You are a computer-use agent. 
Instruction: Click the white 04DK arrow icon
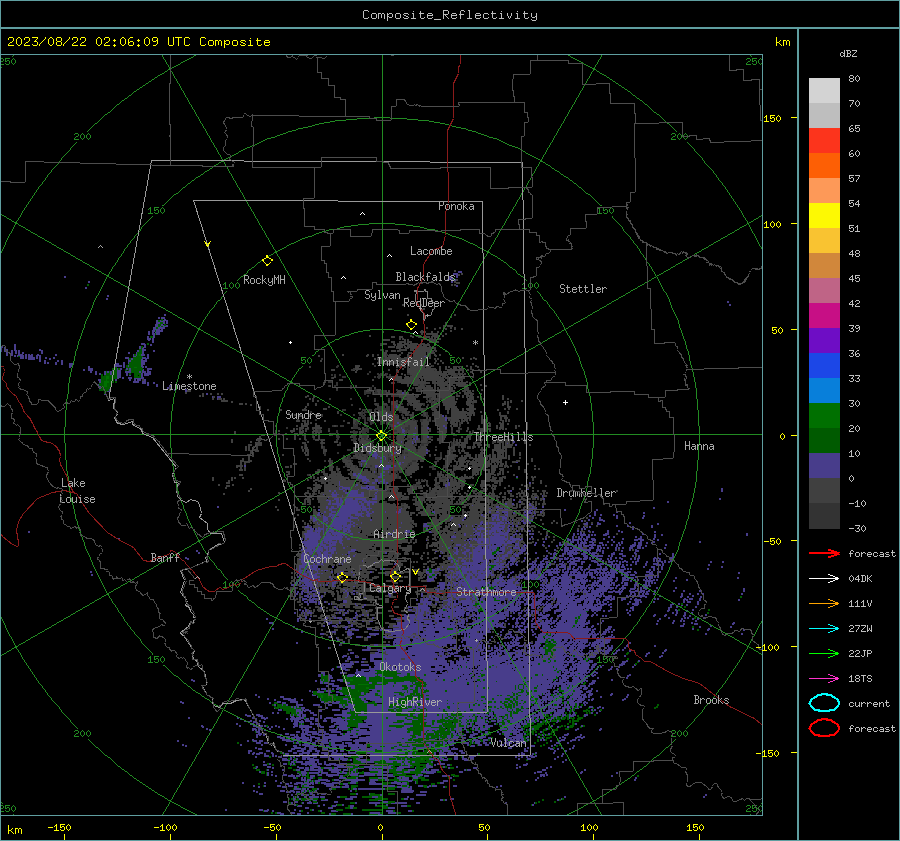click(x=824, y=578)
